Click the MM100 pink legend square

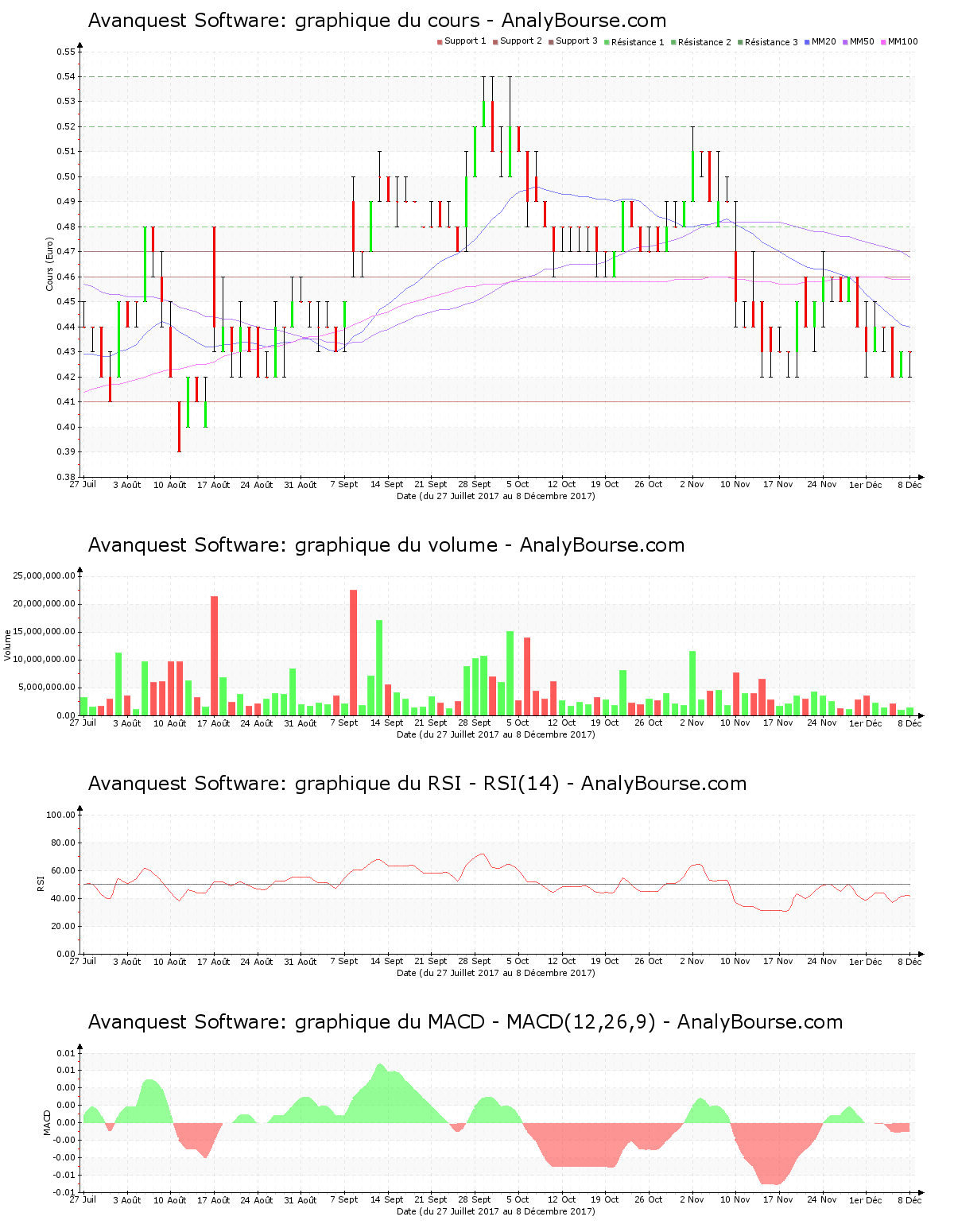click(883, 41)
